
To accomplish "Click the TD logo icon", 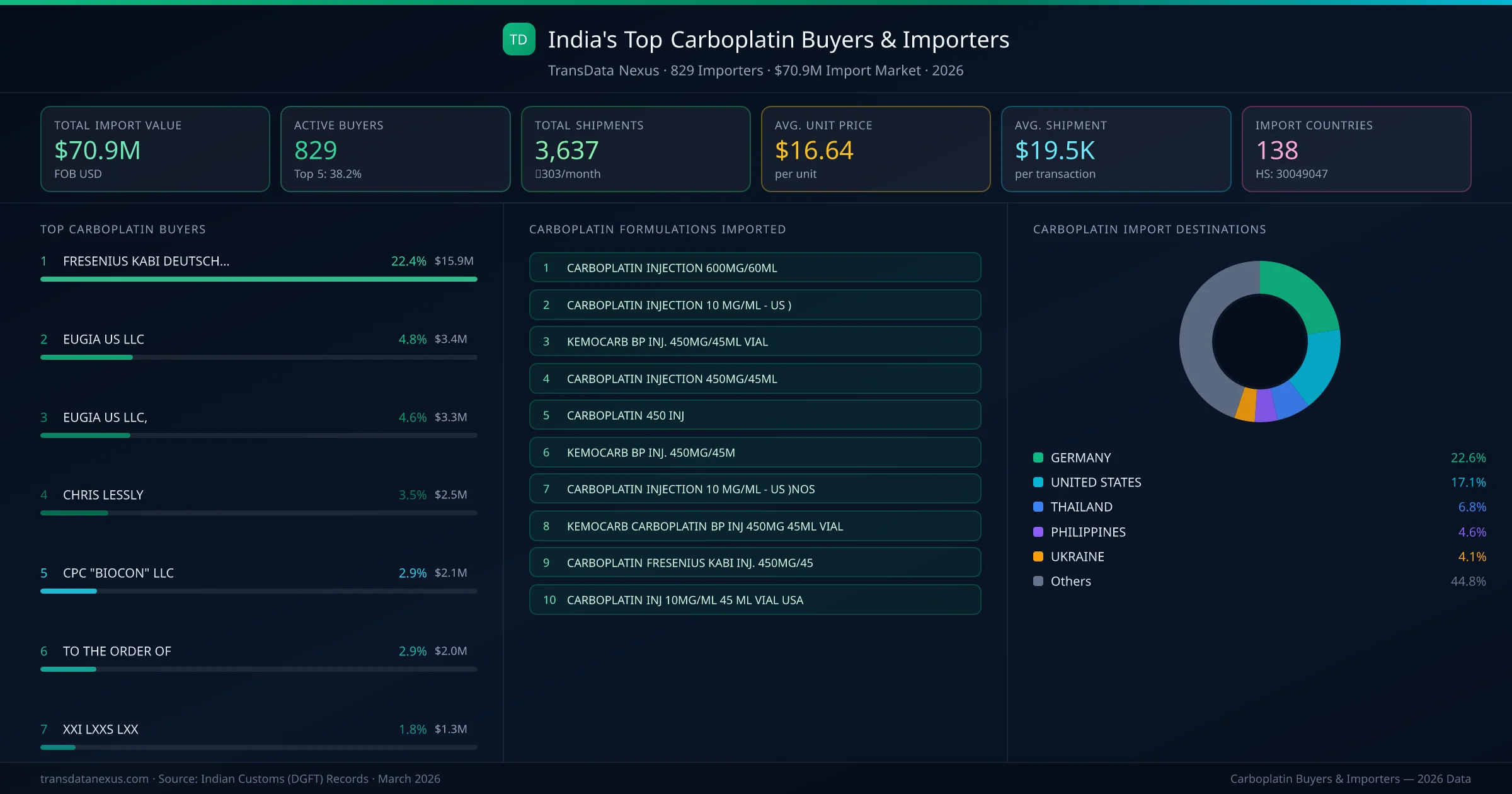I will pyautogui.click(x=518, y=39).
